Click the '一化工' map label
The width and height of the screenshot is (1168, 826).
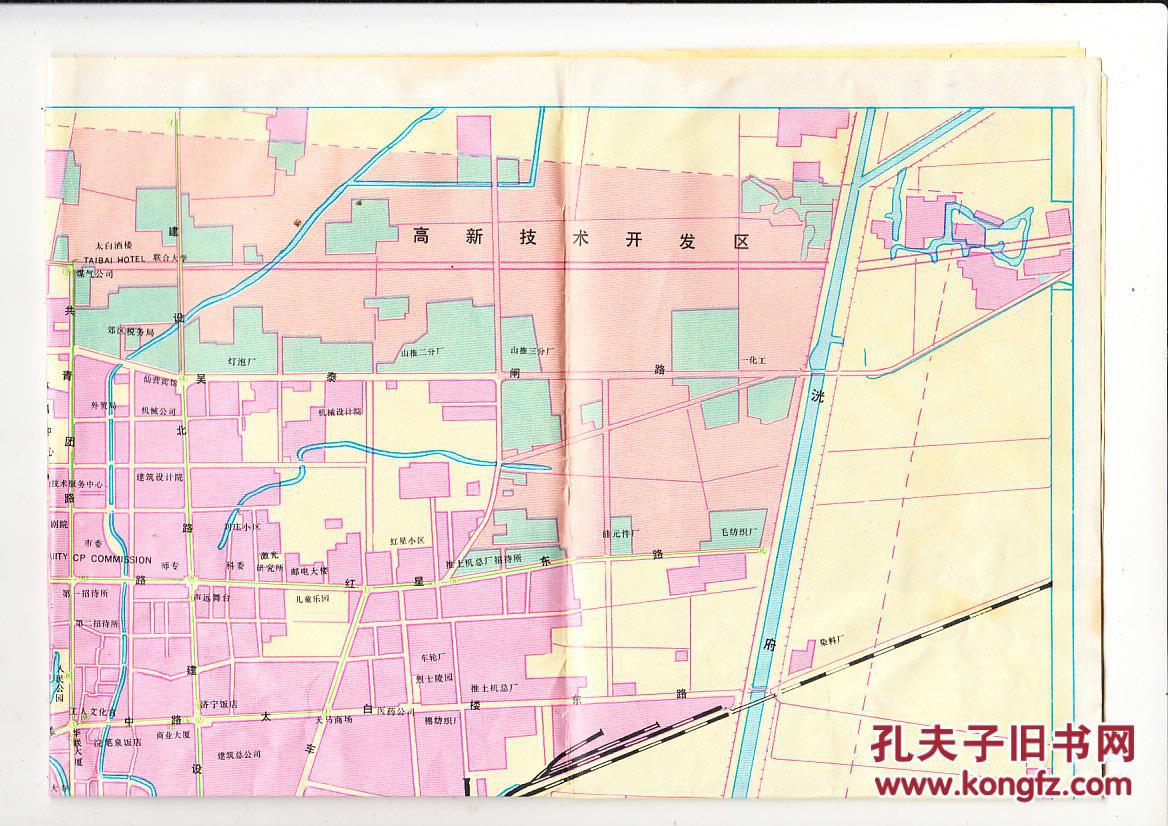753,360
